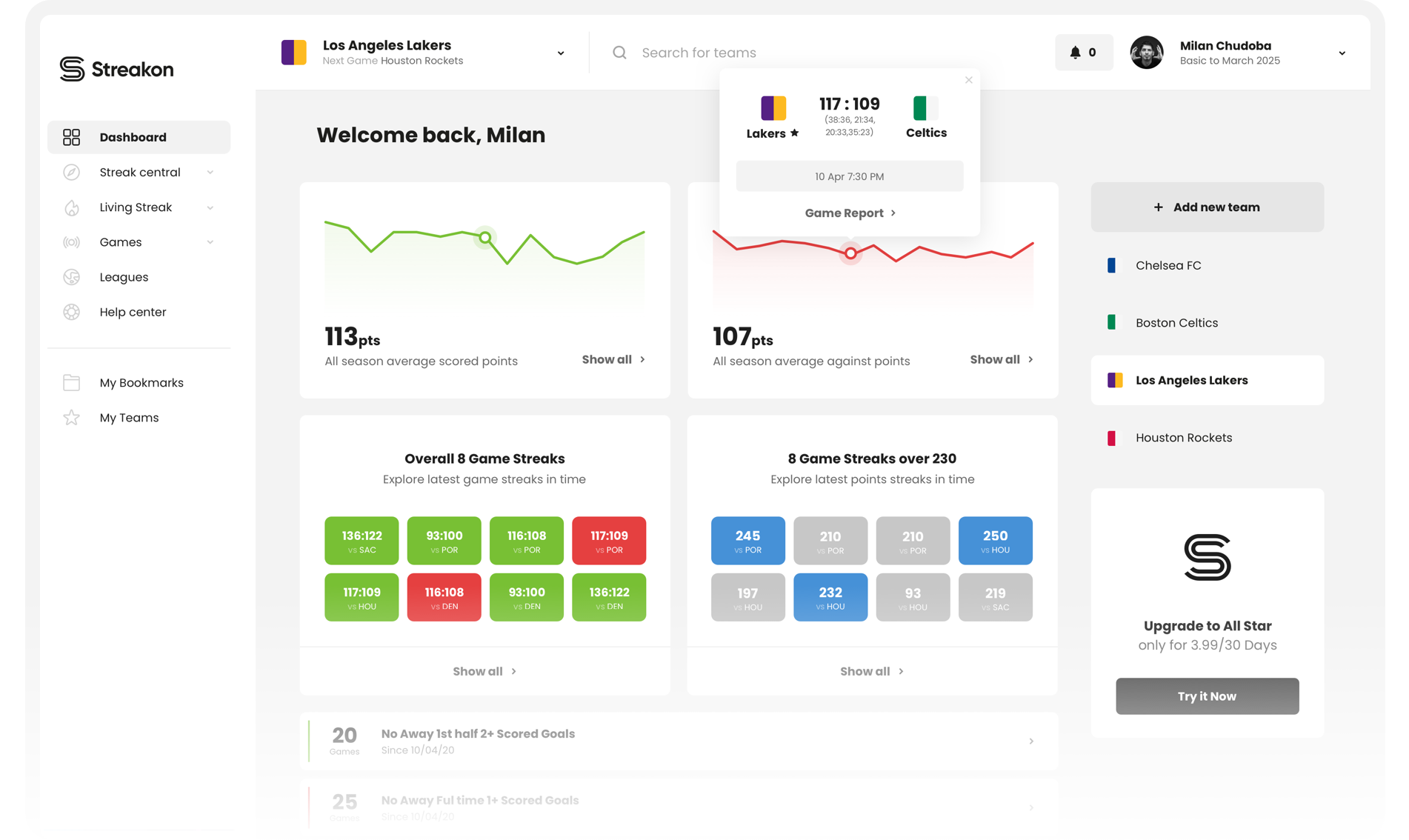Viewport: 1409px width, 840px height.
Task: Select the 197 vs HOU tile
Action: pyautogui.click(x=748, y=597)
